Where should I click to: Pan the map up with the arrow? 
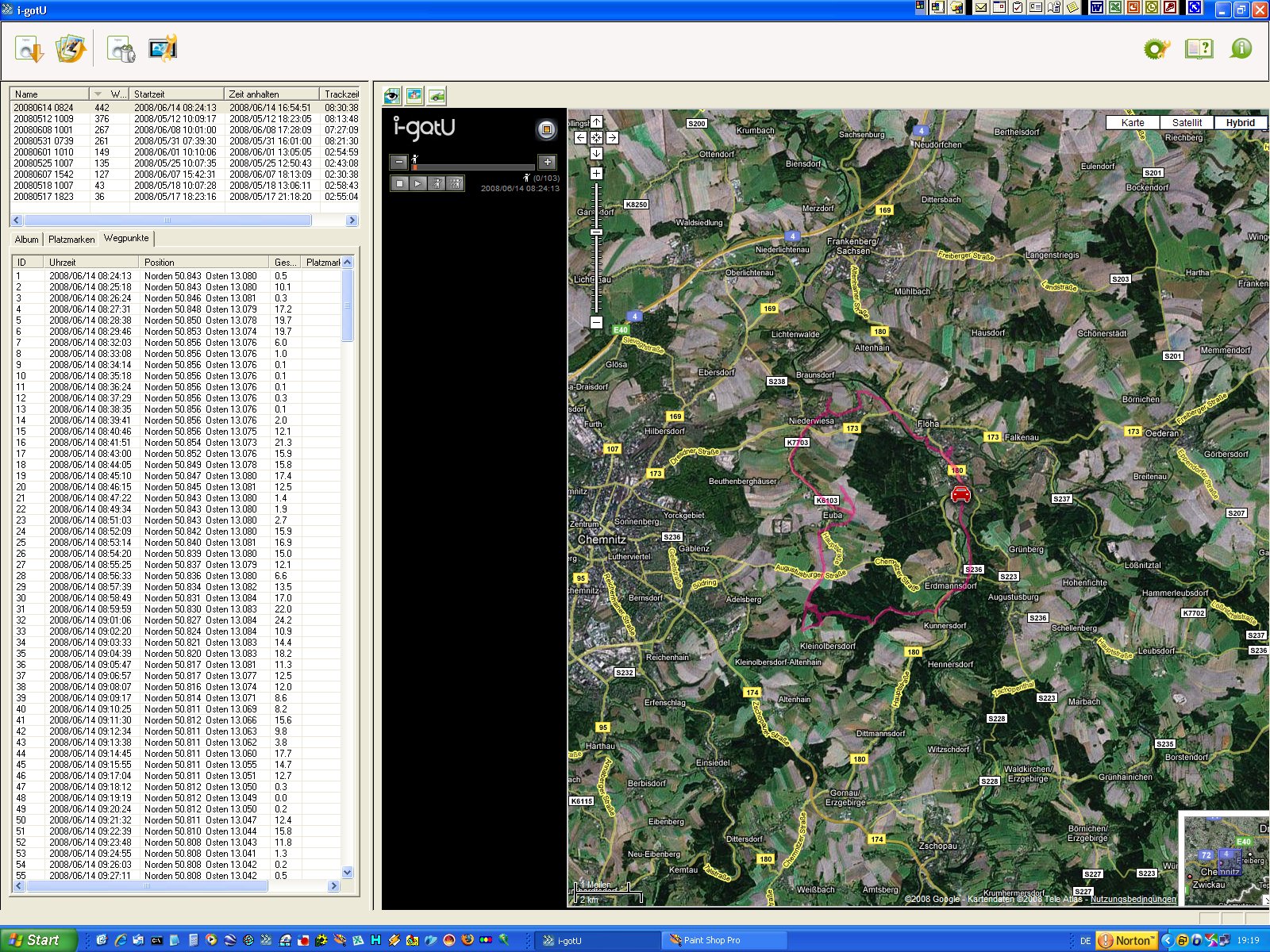coord(596,122)
